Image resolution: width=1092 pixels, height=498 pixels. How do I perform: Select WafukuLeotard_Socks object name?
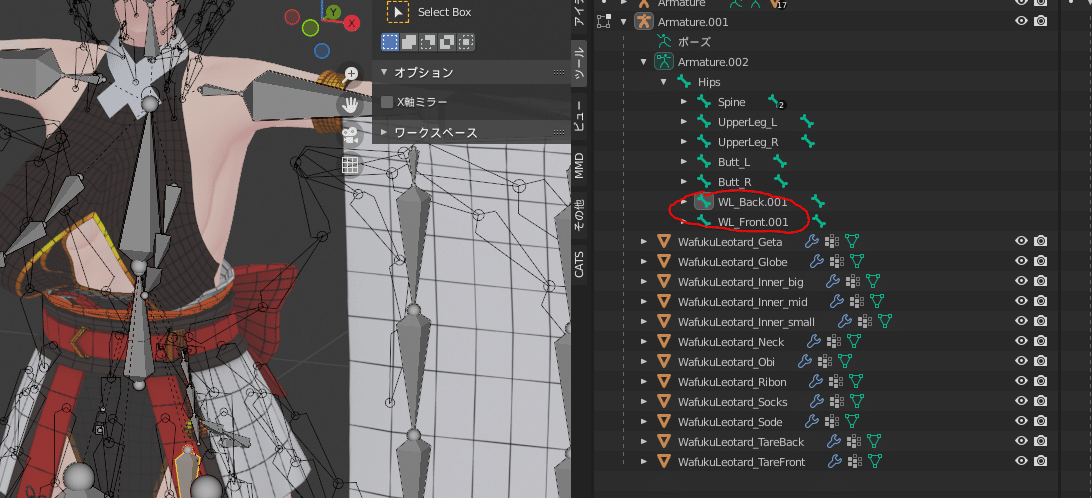733,402
